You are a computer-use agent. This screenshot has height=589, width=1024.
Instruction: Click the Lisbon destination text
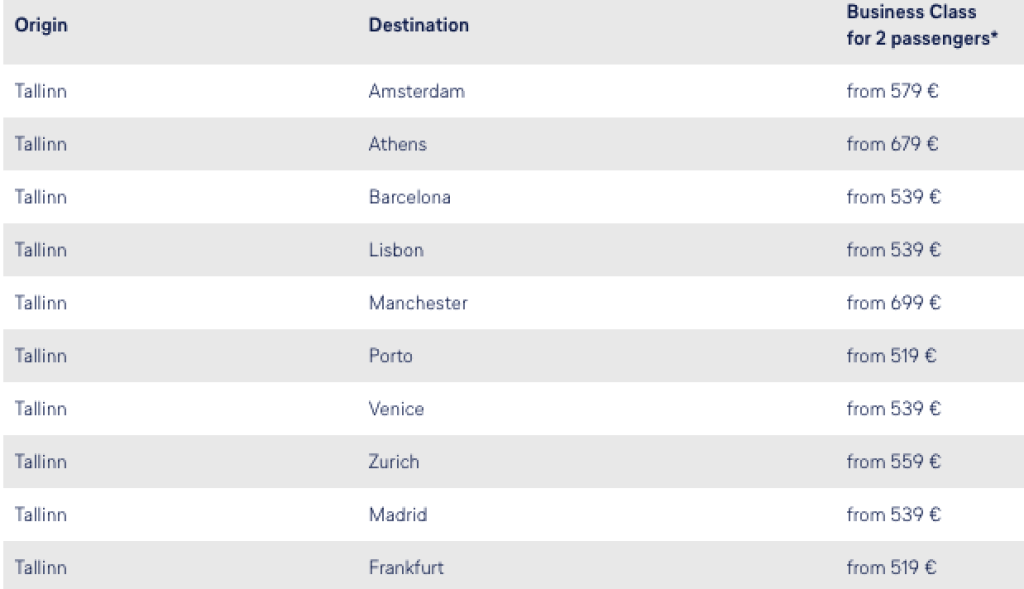click(396, 250)
